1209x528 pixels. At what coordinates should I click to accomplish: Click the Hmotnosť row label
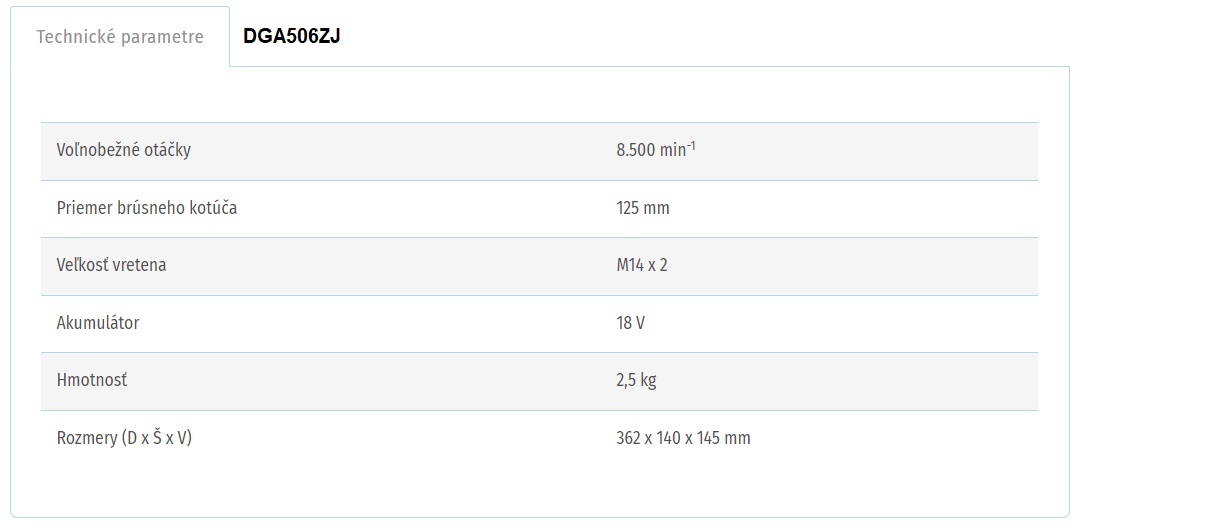(92, 380)
